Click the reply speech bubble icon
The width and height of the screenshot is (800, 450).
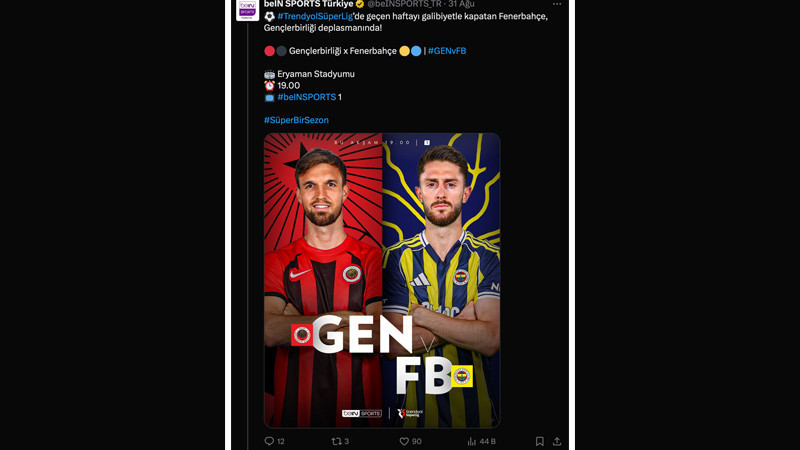[269, 441]
